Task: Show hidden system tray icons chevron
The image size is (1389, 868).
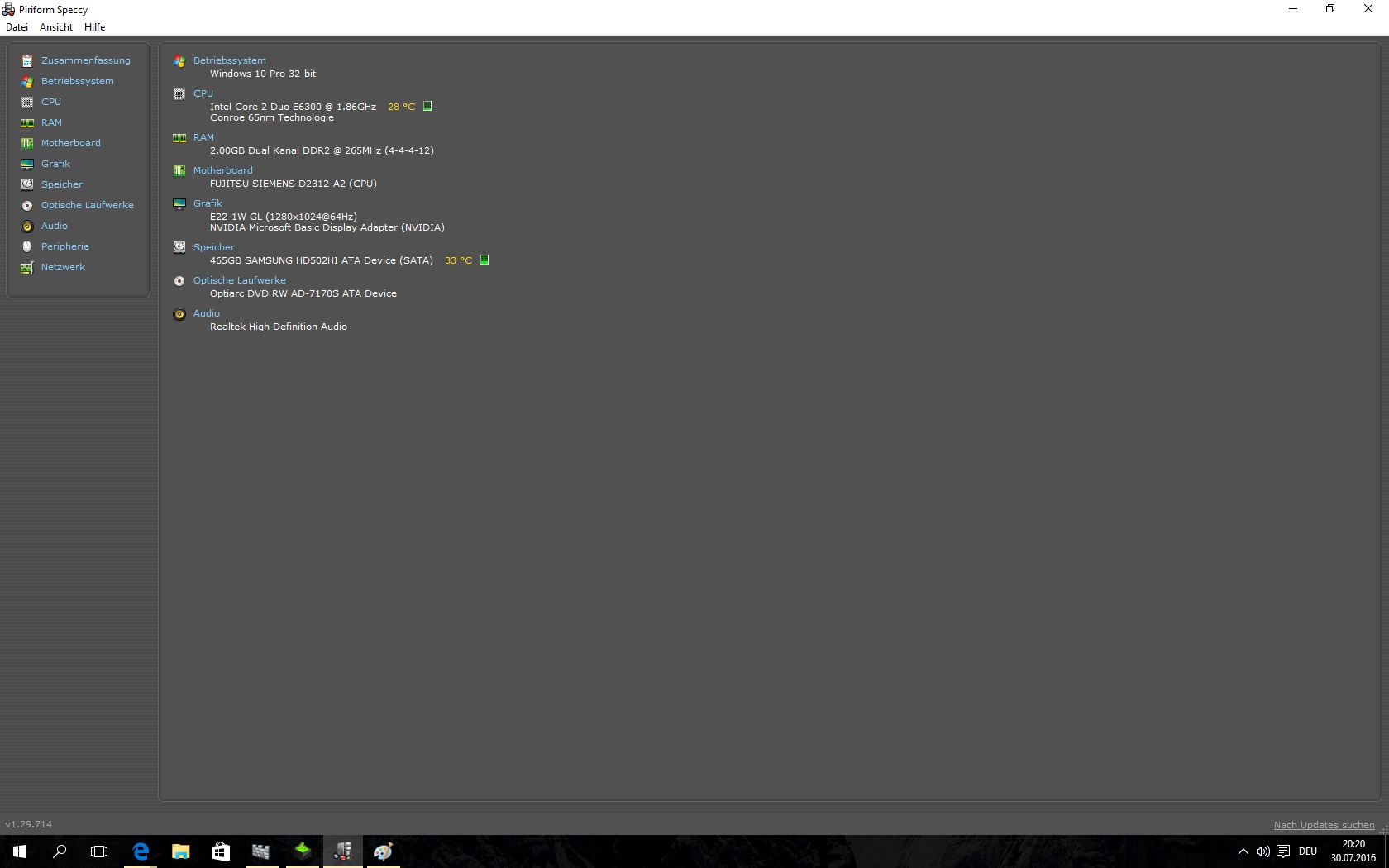Action: click(x=1243, y=851)
